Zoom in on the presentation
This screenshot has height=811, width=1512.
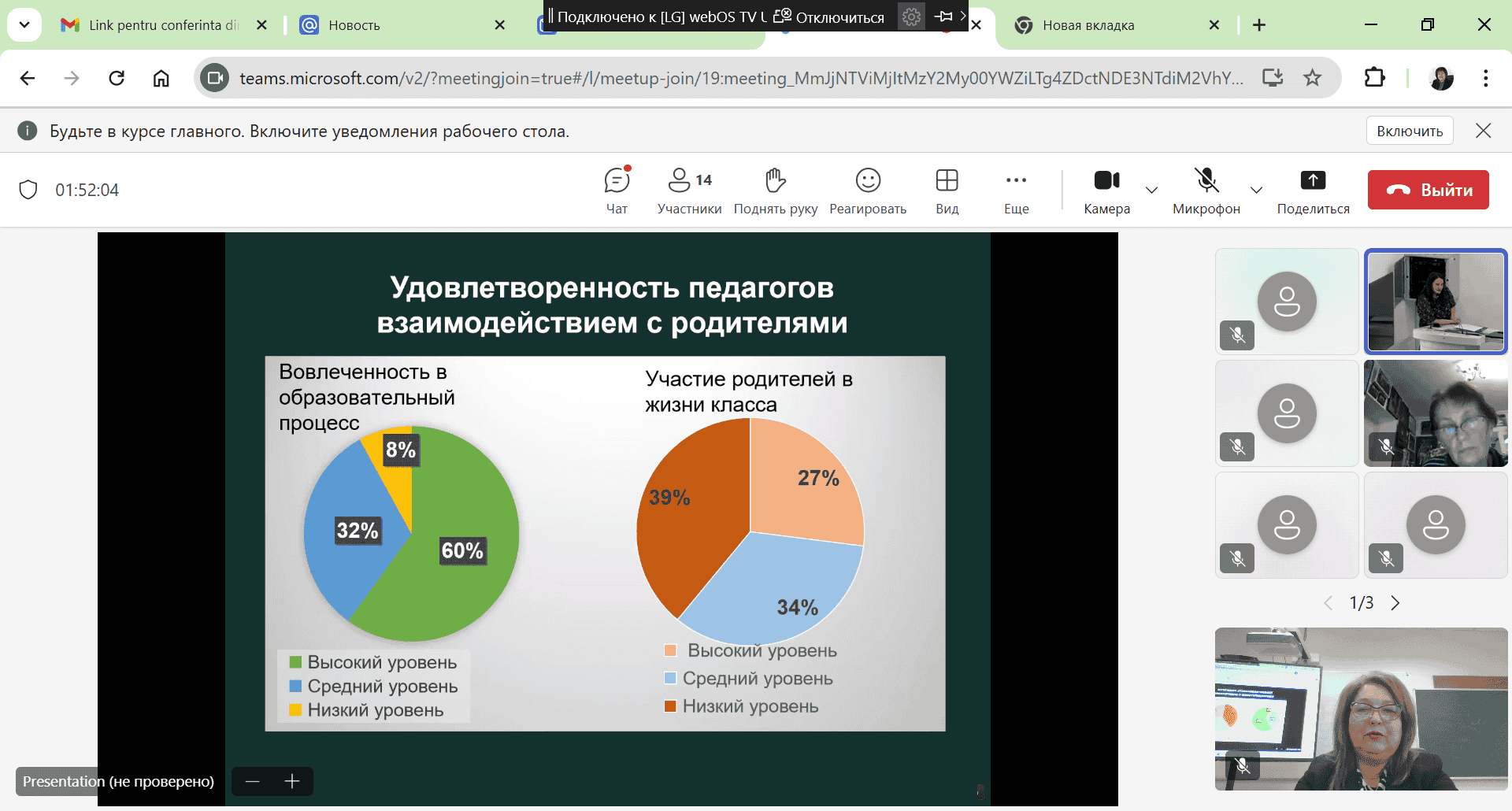click(x=292, y=781)
